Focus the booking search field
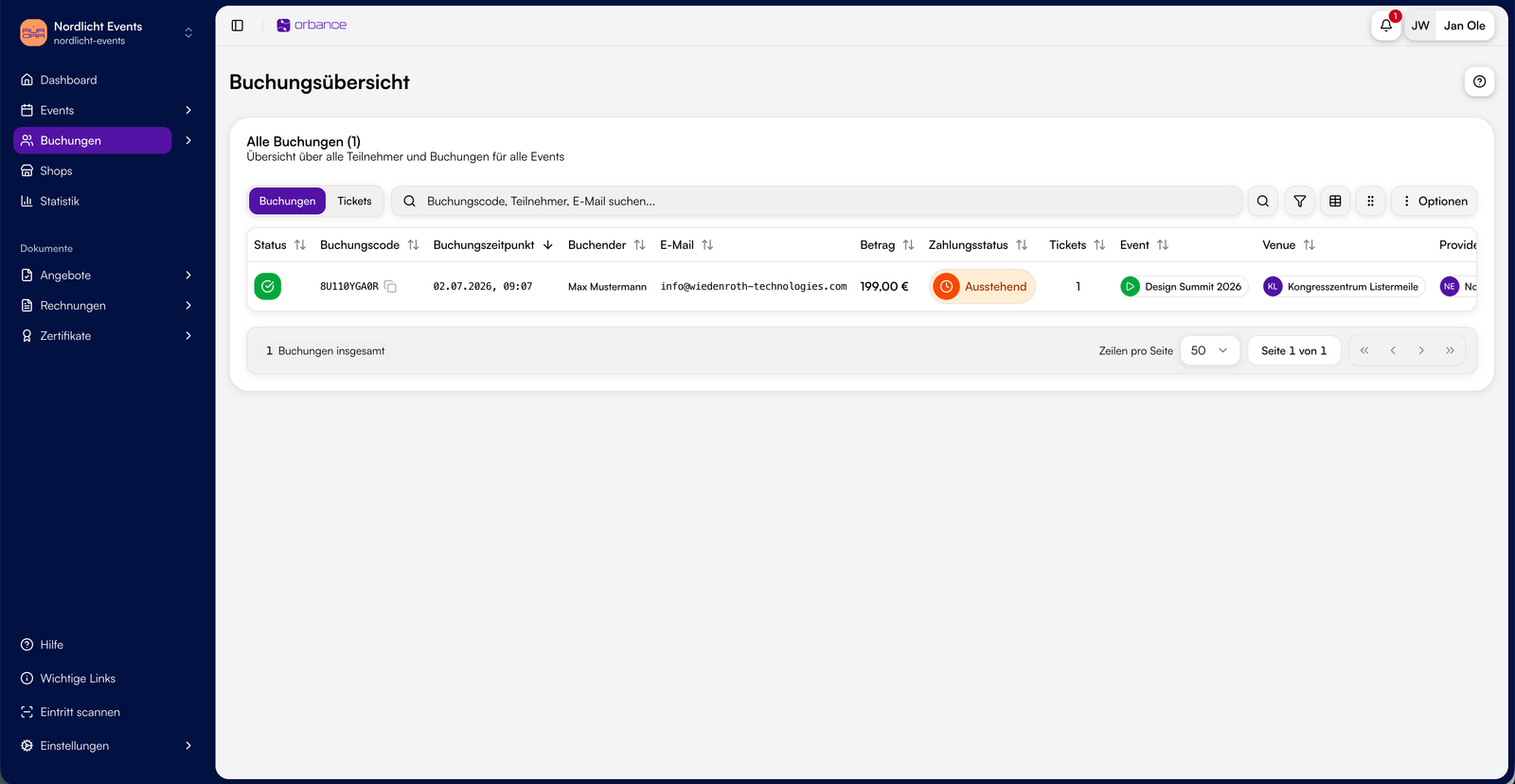Screen dimensions: 1515x784 tap(816, 201)
